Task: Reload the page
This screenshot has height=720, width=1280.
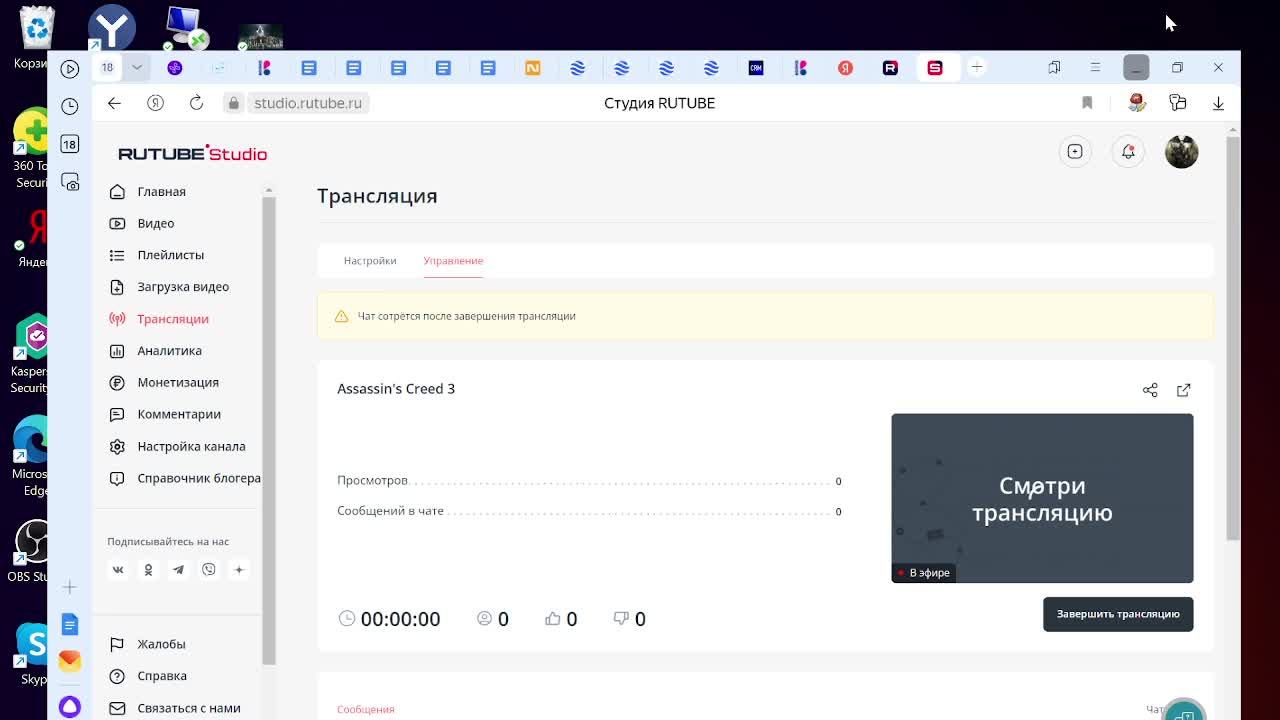Action: [x=196, y=103]
